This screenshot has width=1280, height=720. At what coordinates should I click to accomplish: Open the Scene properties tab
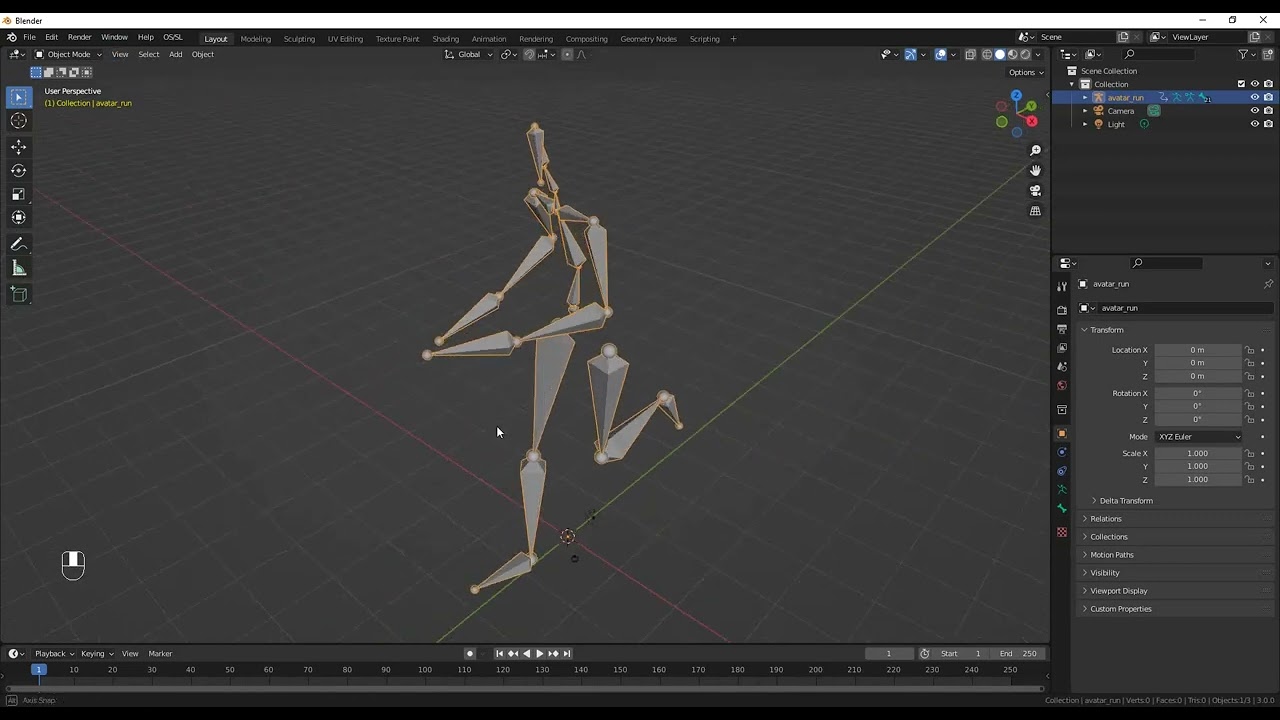pyautogui.click(x=1062, y=367)
